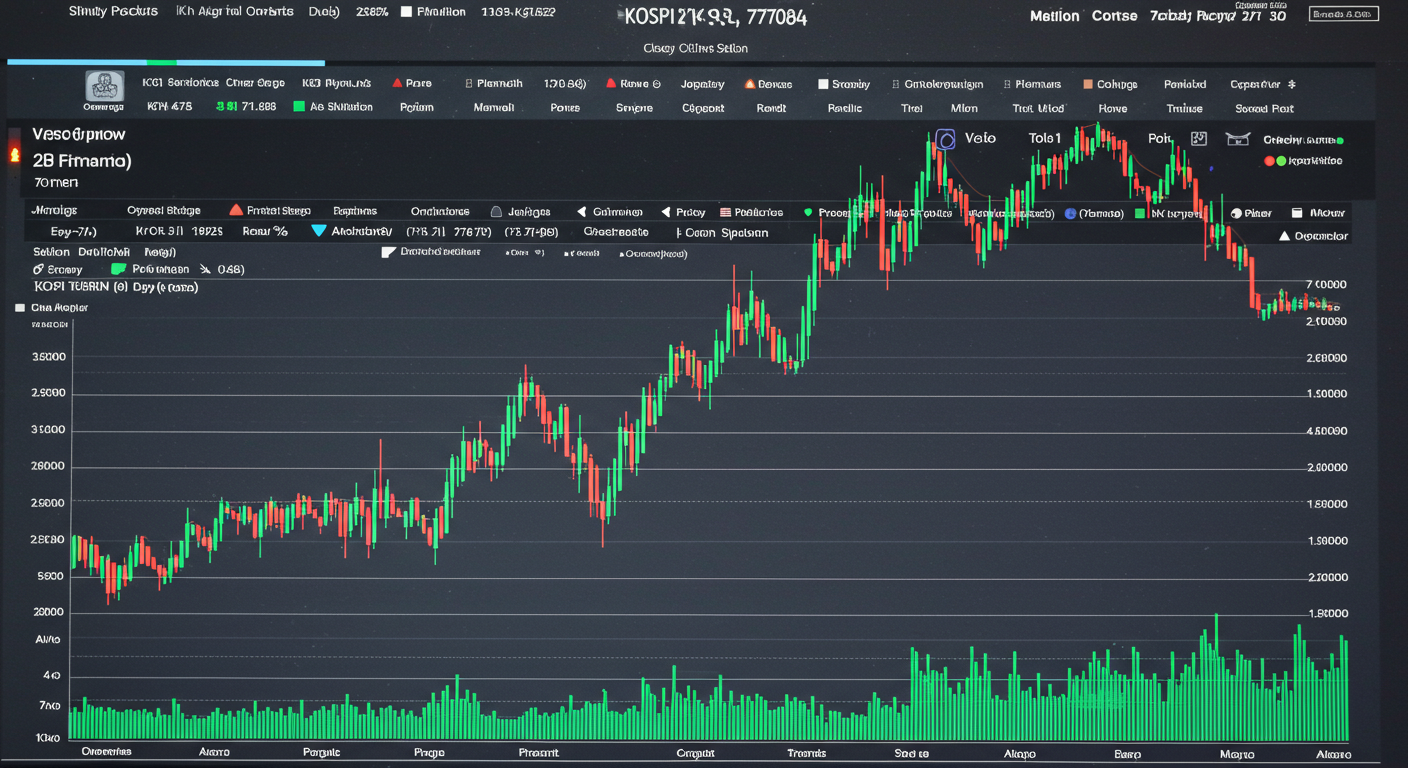The width and height of the screenshot is (1408, 768).
Task: Click the 'Baro' label on the bottom axis
Action: tap(1127, 753)
